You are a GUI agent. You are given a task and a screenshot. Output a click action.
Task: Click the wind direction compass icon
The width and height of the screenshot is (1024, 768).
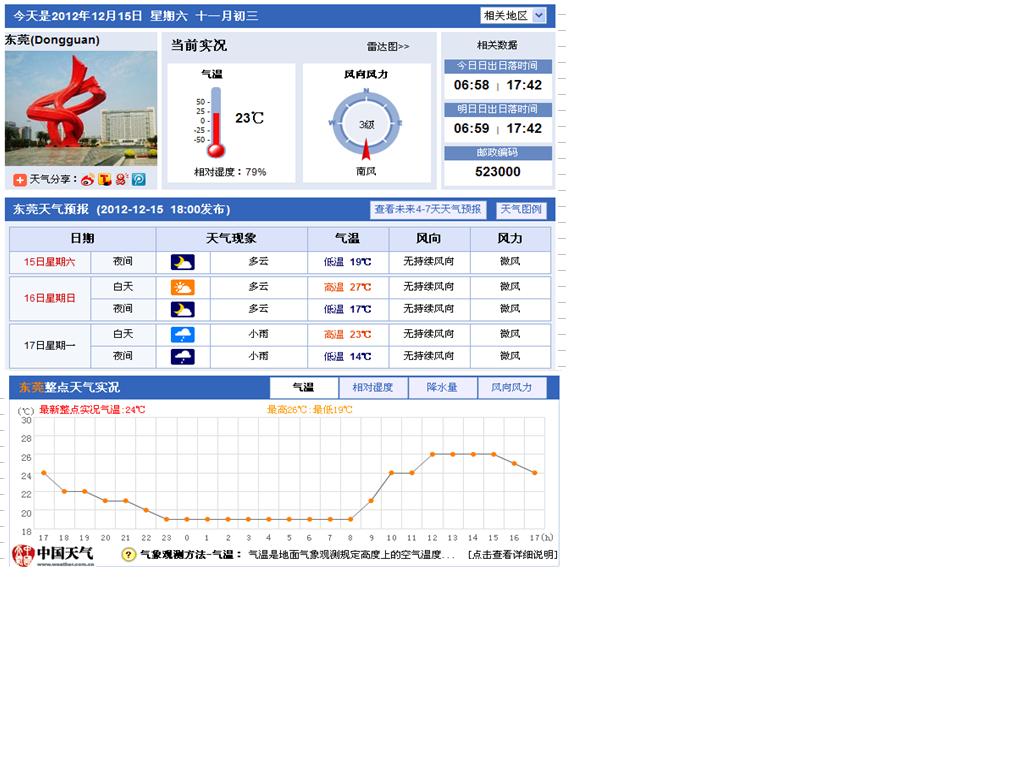pyautogui.click(x=366, y=124)
